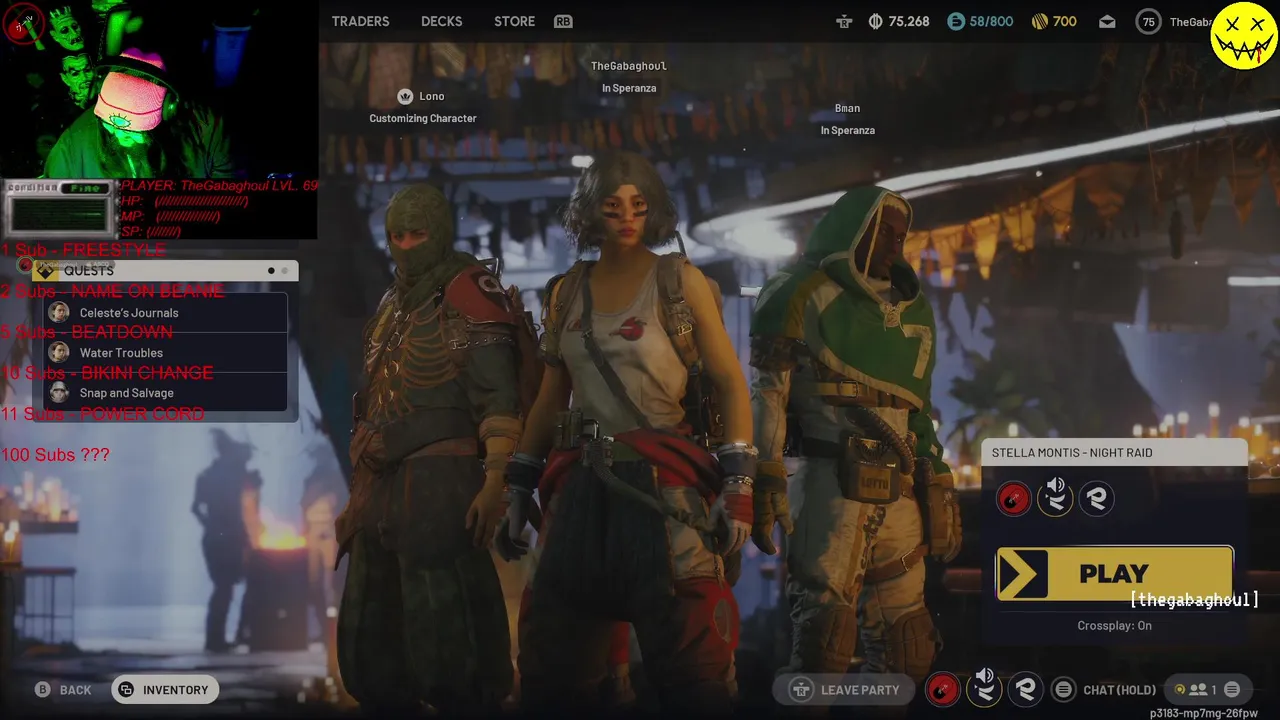This screenshot has width=1280, height=720.
Task: Go BACK using the bottom-left label
Action: click(75, 690)
